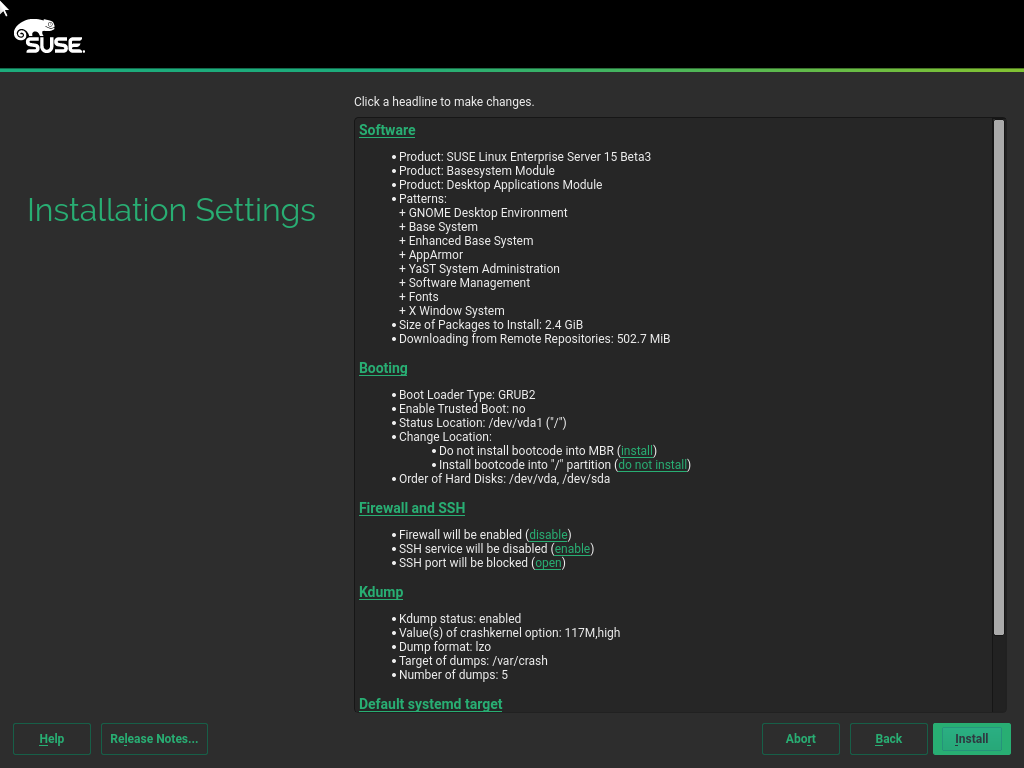Click 'do not install' link for partition bootcode
This screenshot has height=768, width=1024.
coord(654,465)
